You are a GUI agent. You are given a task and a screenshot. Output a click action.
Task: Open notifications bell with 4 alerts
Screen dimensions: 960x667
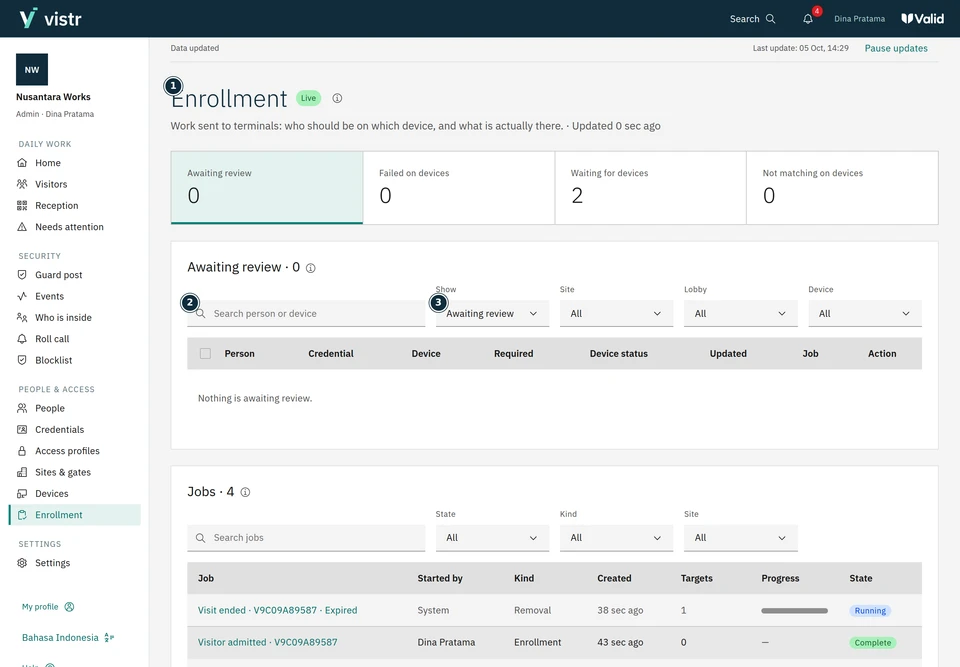(x=808, y=19)
